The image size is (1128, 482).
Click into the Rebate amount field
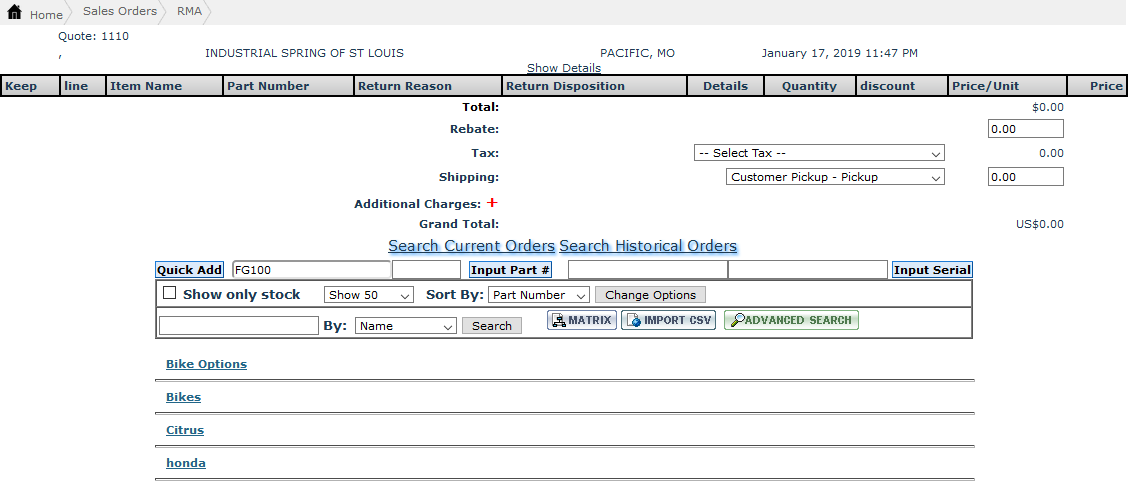pyautogui.click(x=1025, y=129)
